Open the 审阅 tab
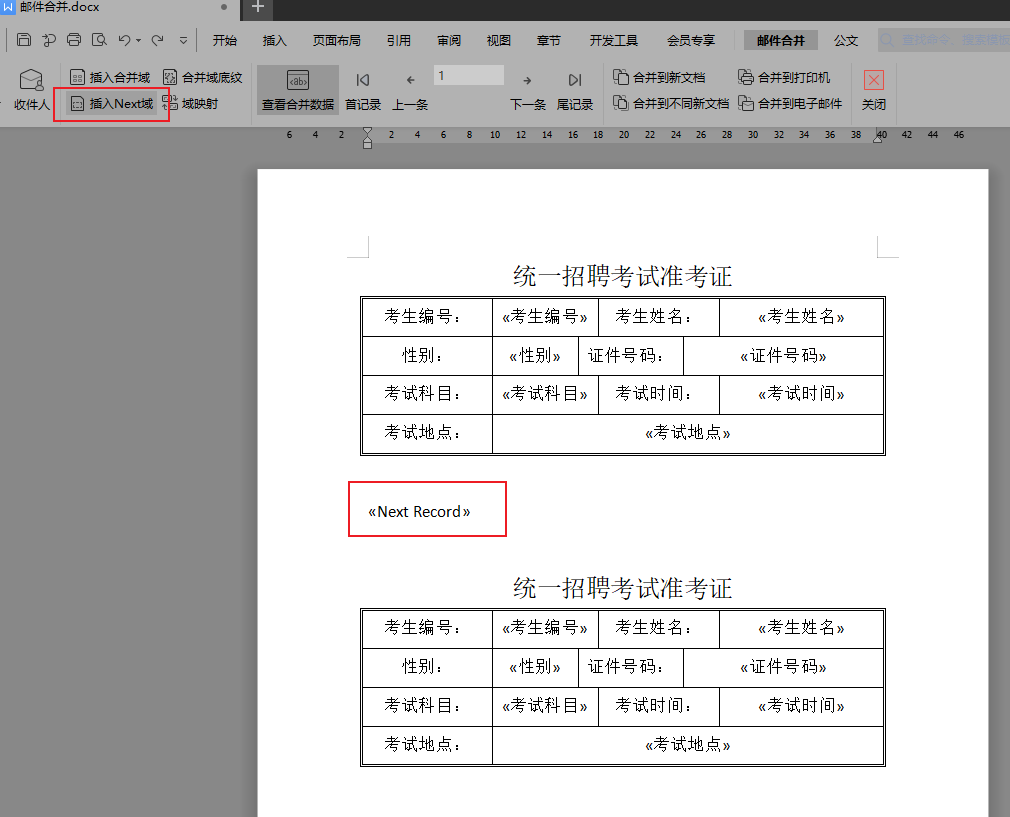This screenshot has width=1010, height=817. [449, 41]
